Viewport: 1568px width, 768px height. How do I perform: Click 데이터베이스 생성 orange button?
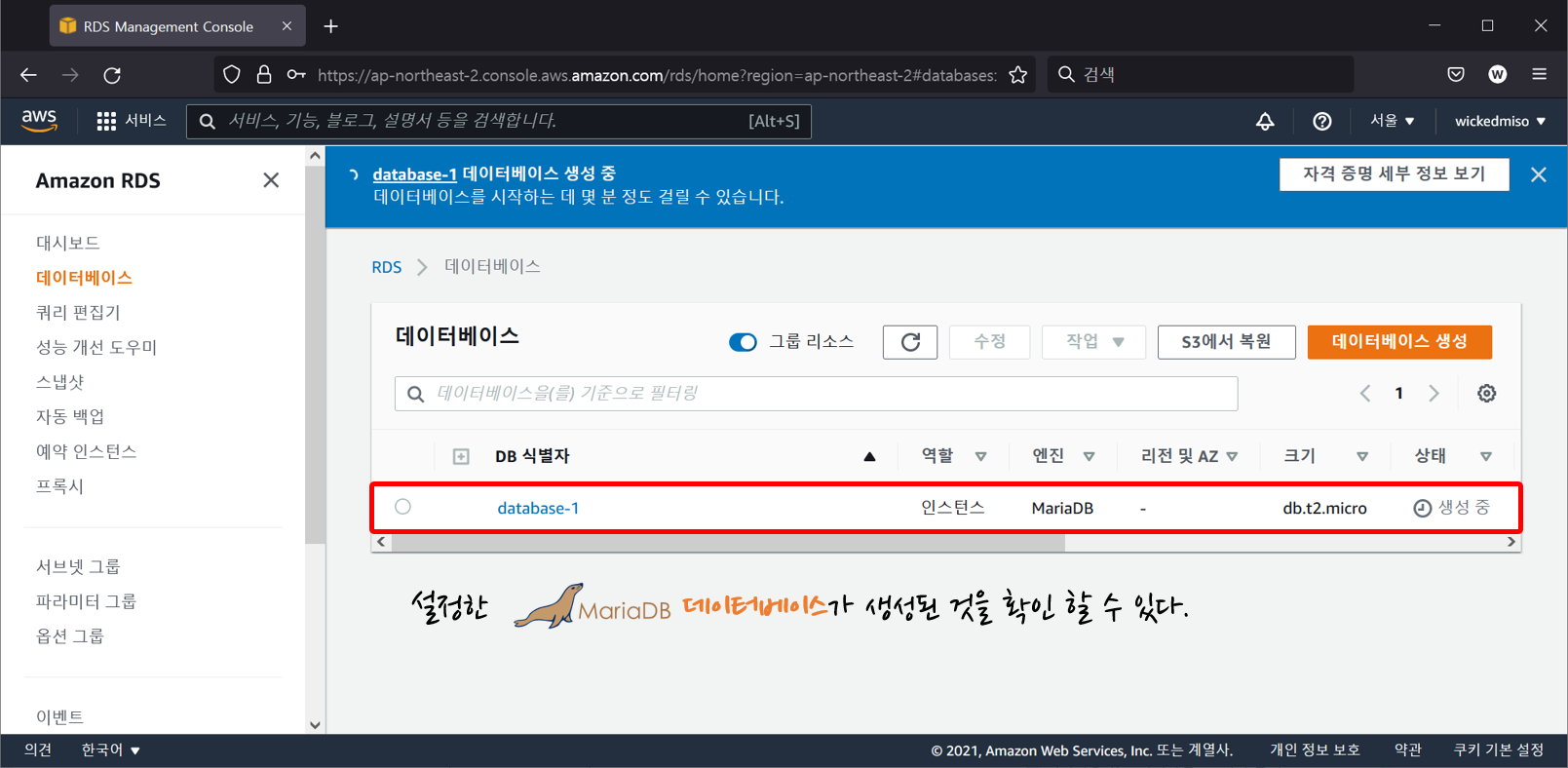click(1399, 342)
